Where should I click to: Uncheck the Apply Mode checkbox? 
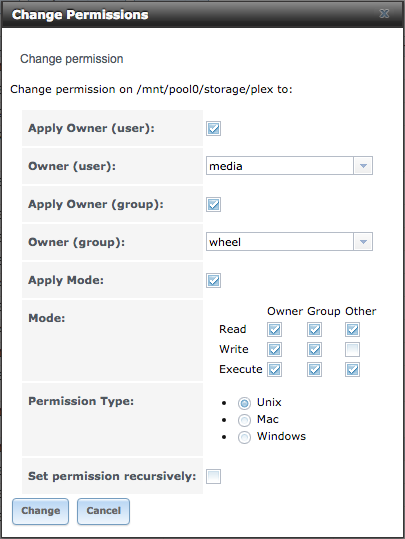point(213,280)
